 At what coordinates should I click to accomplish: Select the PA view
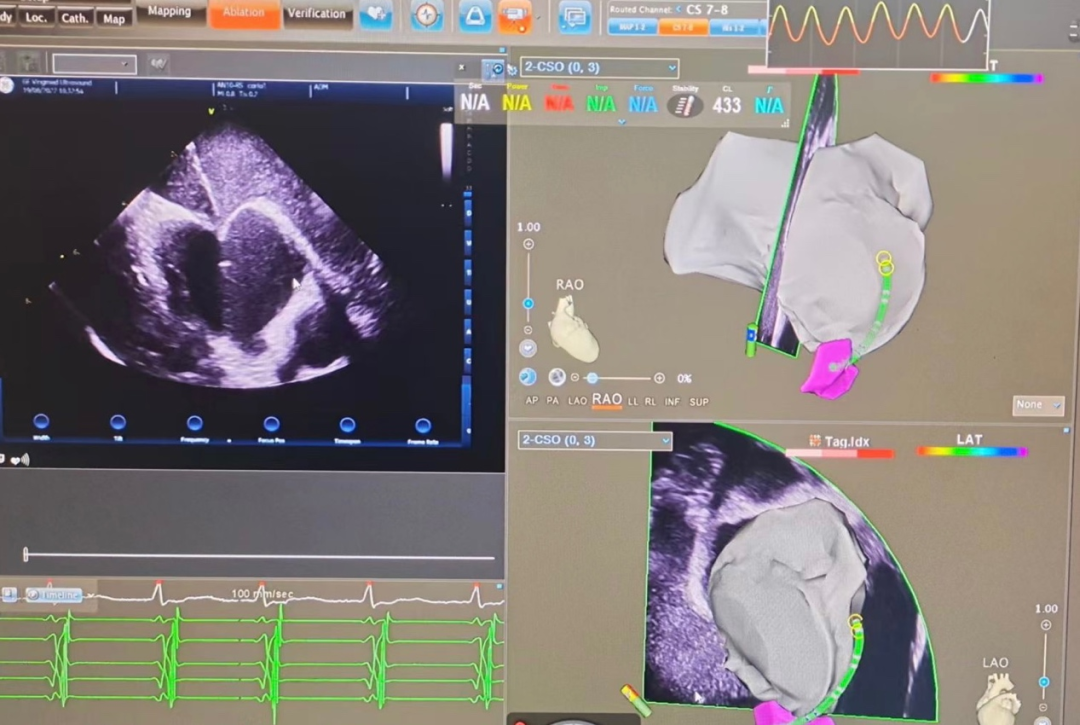552,401
